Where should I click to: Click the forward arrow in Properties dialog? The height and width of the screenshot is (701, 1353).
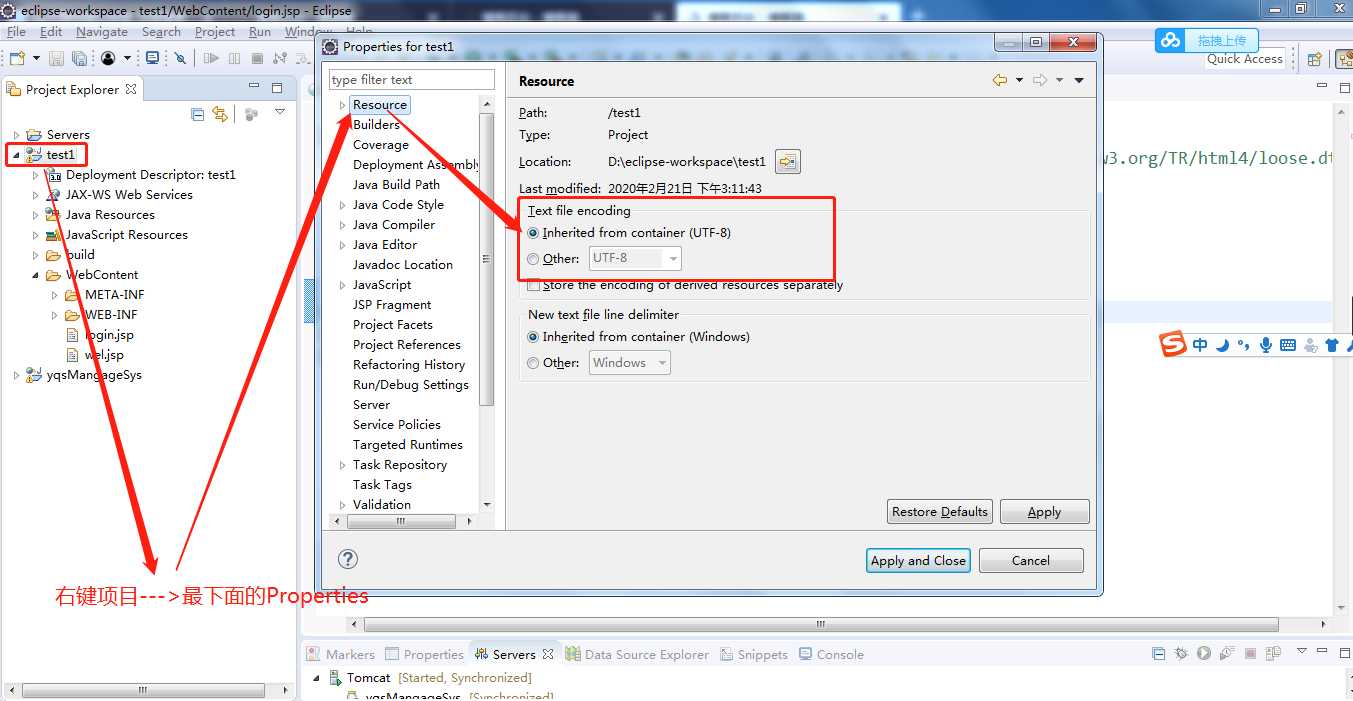pyautogui.click(x=1040, y=80)
